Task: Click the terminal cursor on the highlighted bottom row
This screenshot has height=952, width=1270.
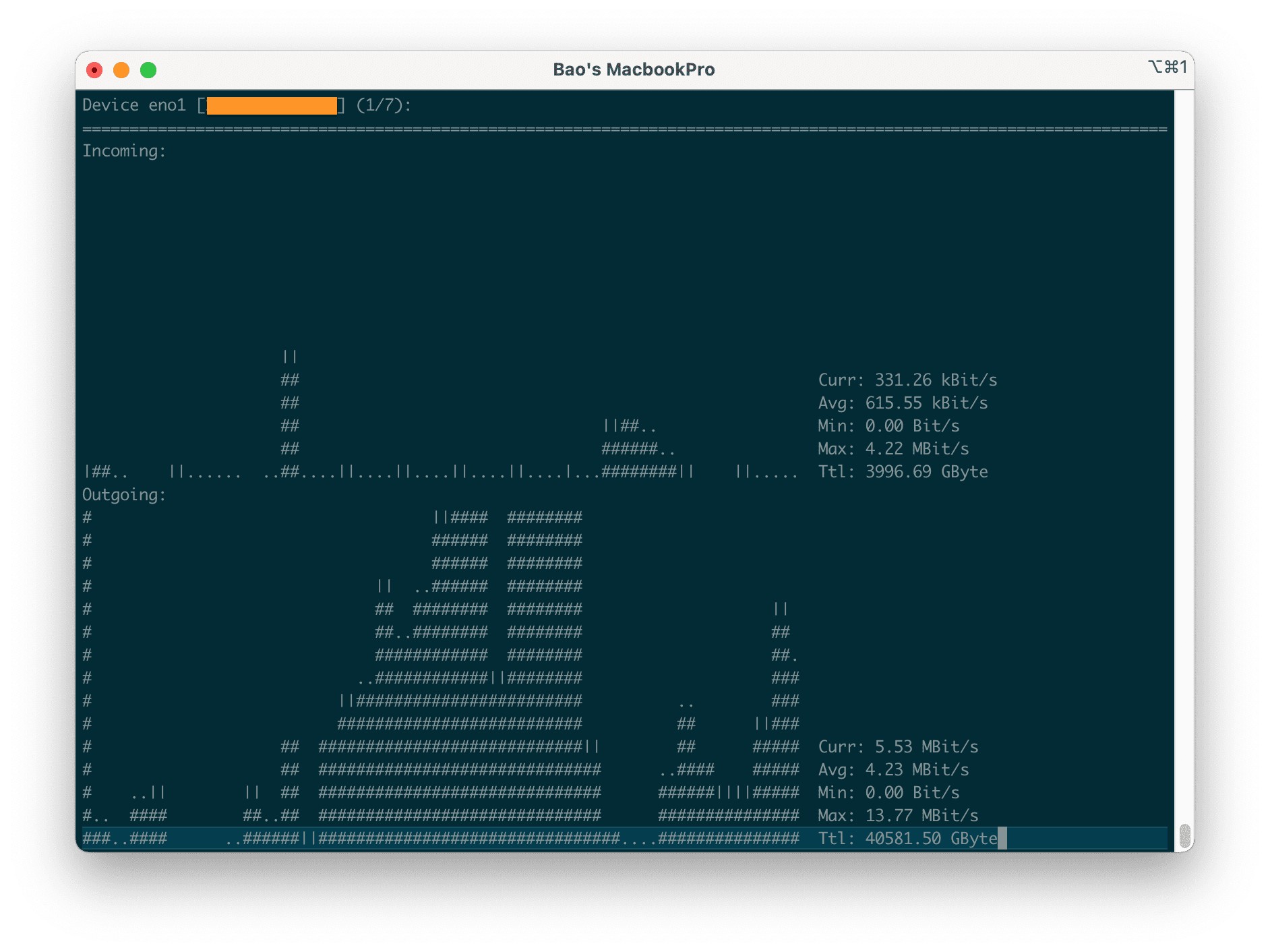Action: pyautogui.click(x=1002, y=838)
